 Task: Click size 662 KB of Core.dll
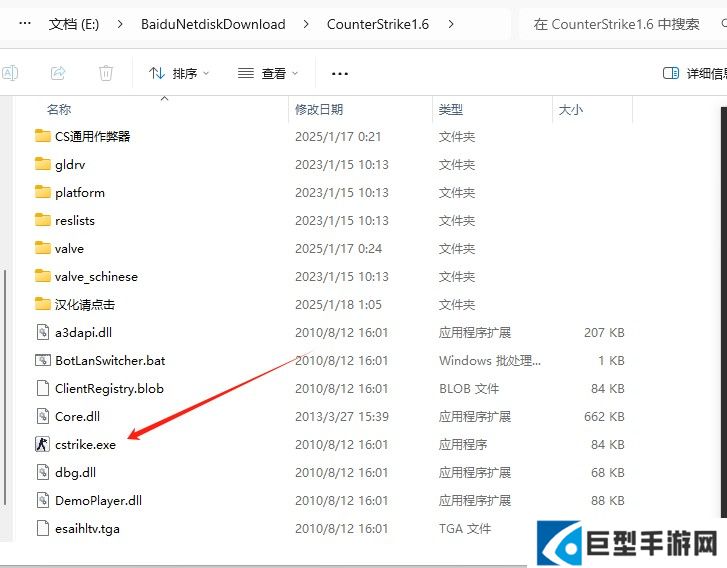[604, 416]
